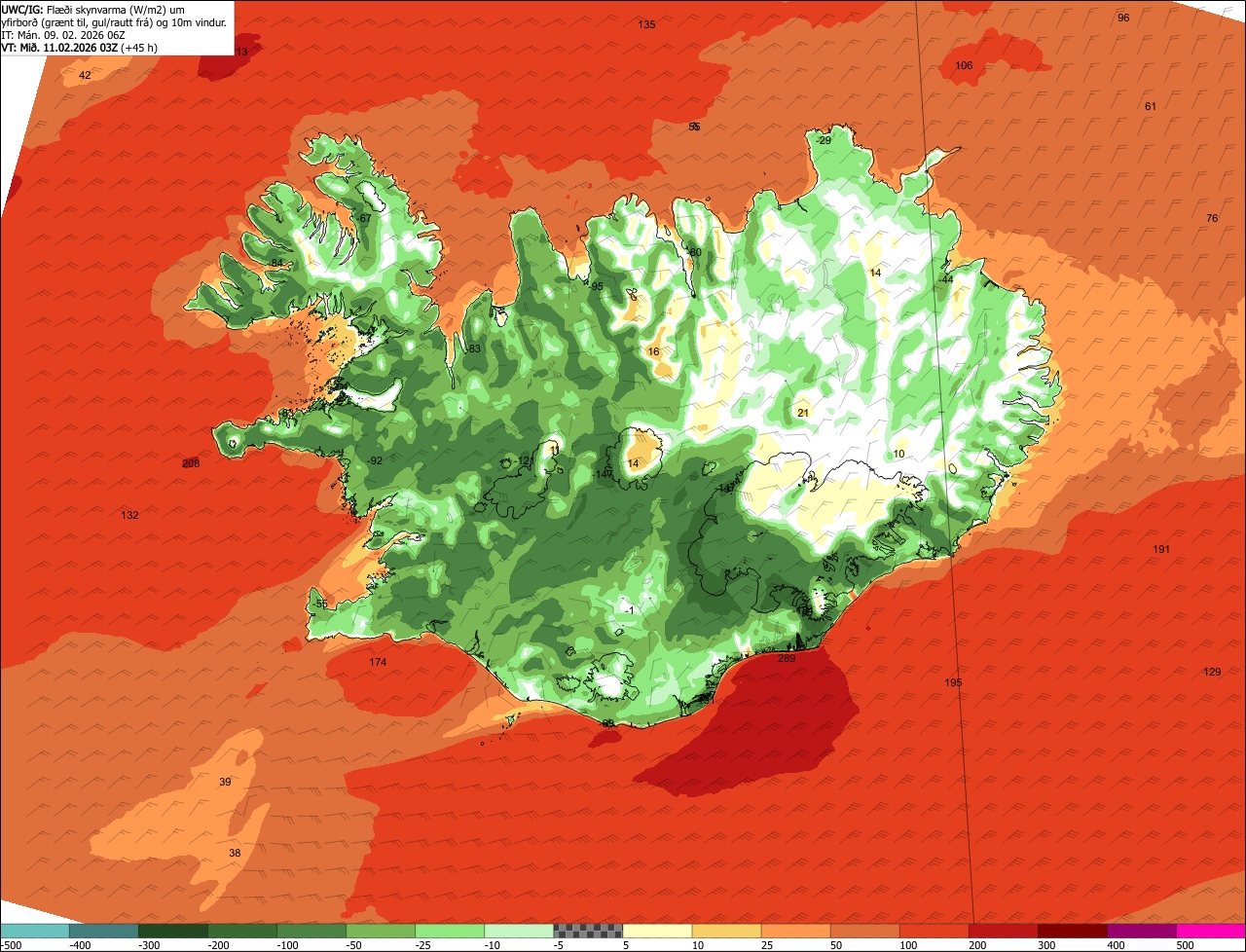Click the map value '10' in east Iceland

(x=899, y=454)
